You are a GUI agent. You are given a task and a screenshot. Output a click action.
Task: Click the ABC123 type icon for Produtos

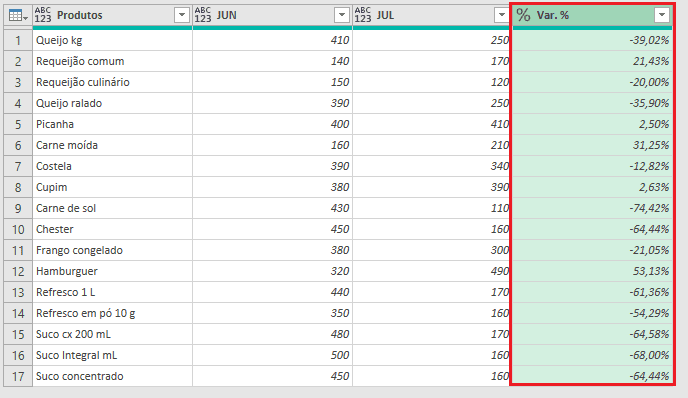tap(43, 15)
